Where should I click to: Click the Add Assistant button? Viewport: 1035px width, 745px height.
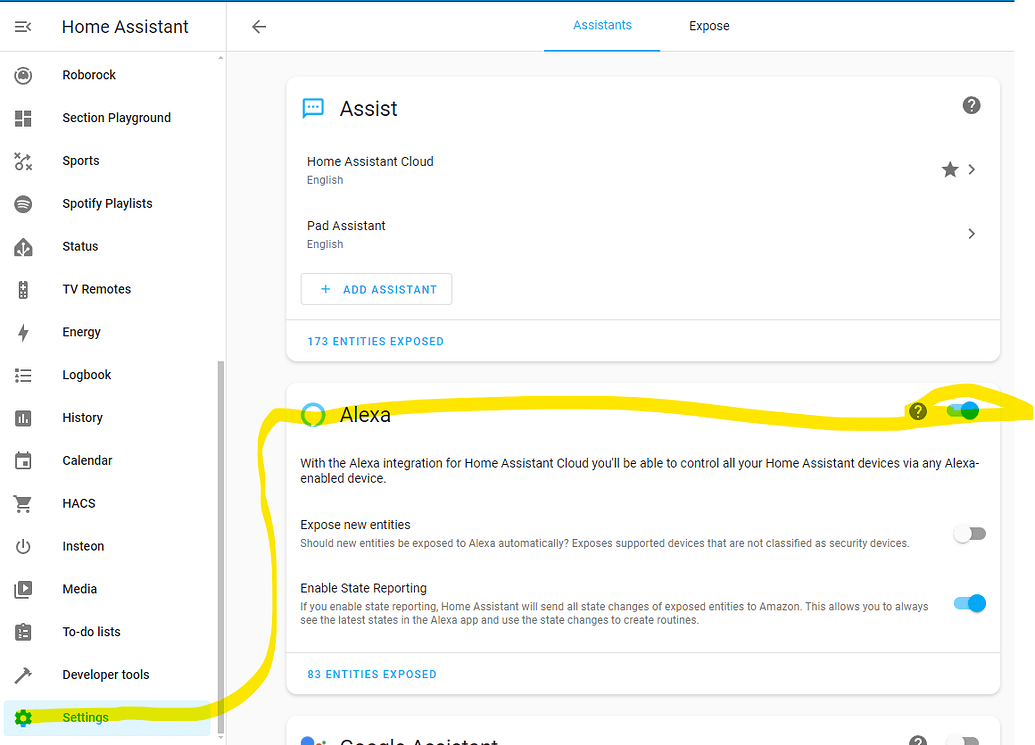pyautogui.click(x=376, y=288)
